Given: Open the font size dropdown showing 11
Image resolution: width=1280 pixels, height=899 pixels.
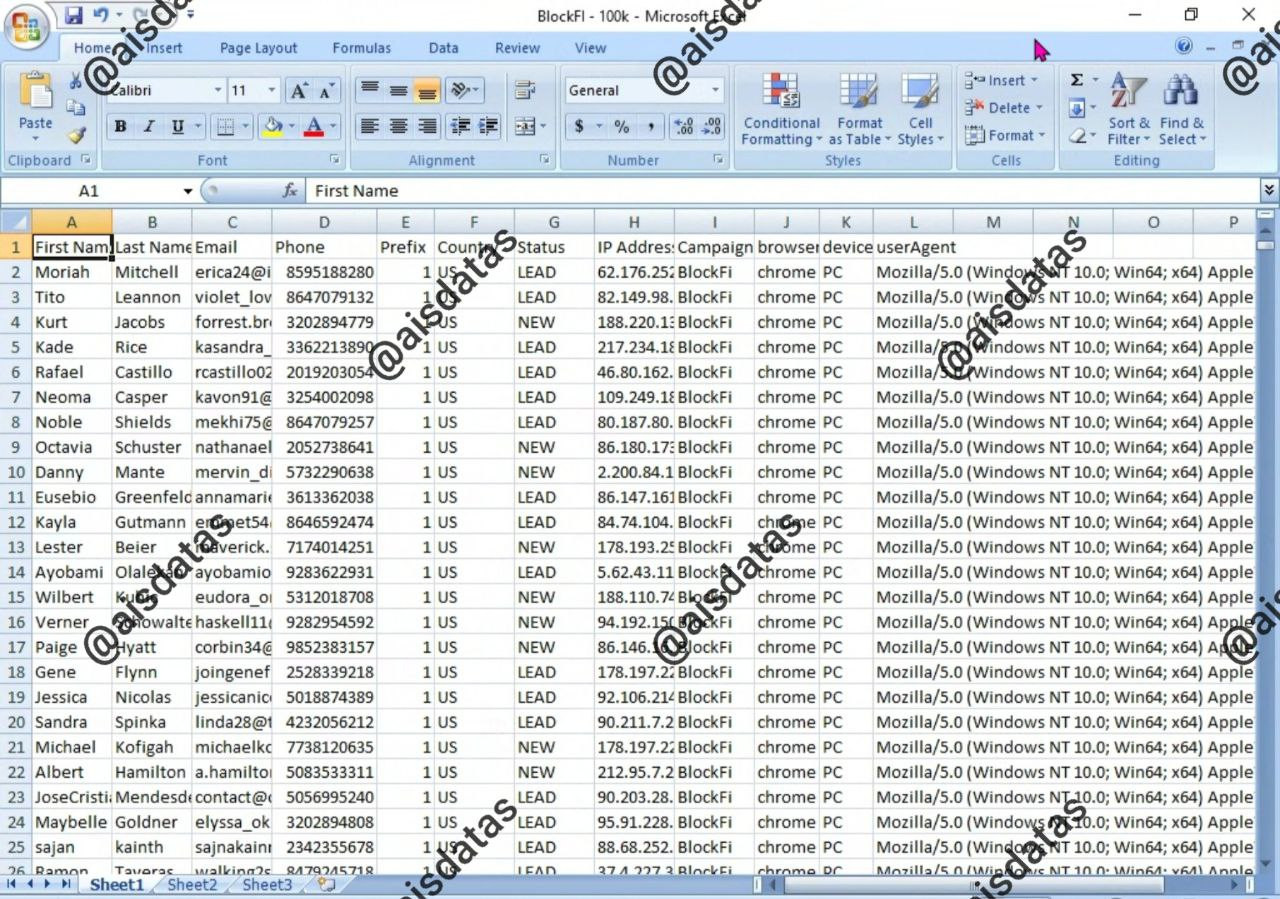Looking at the screenshot, I should click(272, 91).
